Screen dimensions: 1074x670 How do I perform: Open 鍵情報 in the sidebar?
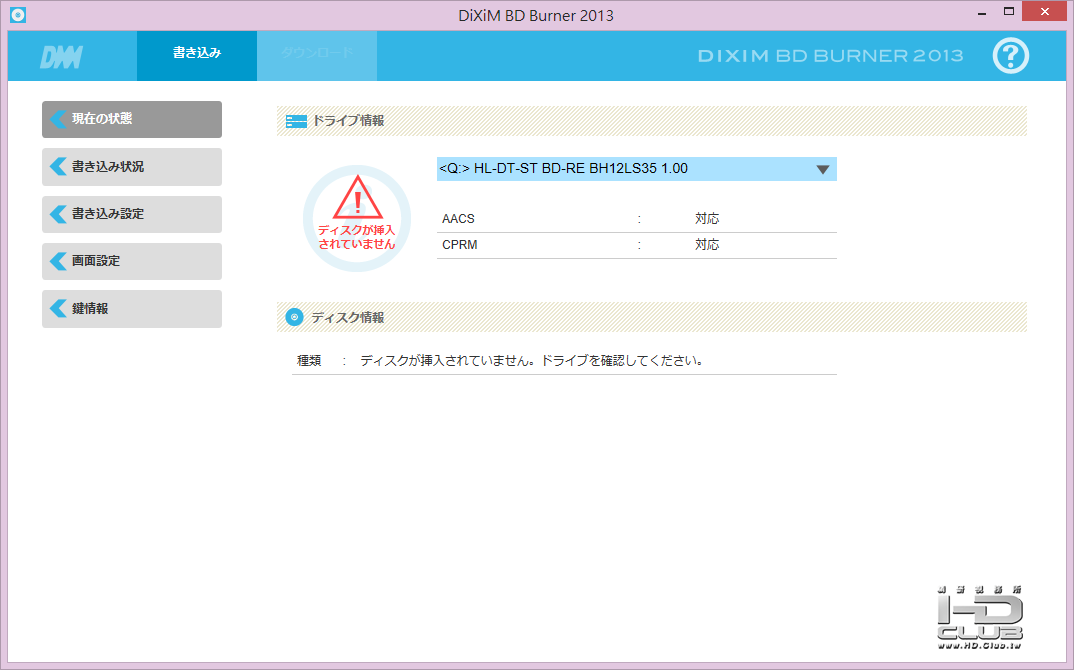132,308
